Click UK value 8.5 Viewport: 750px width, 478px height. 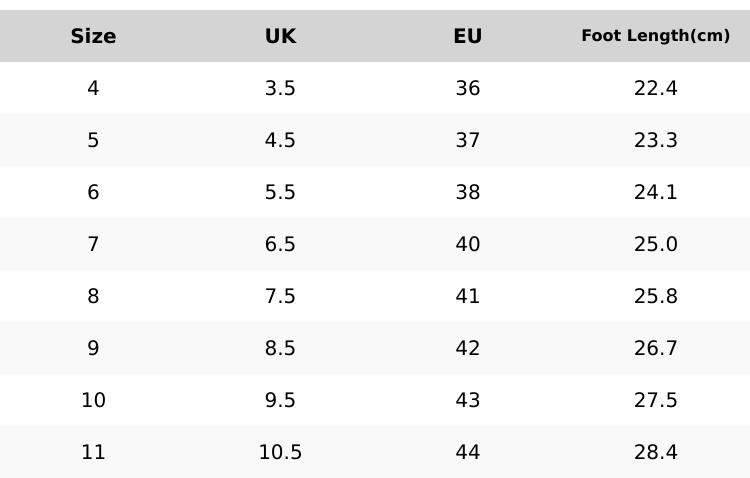coord(280,348)
